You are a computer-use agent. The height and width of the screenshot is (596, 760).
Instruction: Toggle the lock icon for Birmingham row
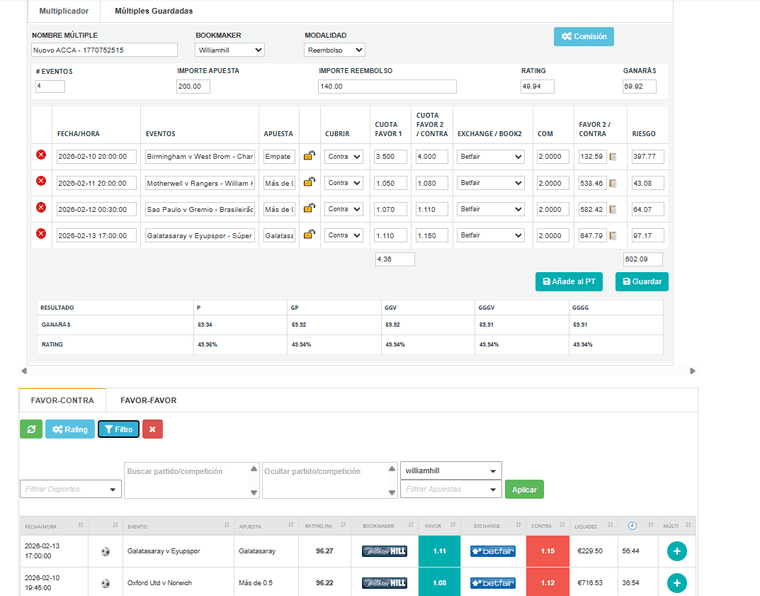[310, 156]
